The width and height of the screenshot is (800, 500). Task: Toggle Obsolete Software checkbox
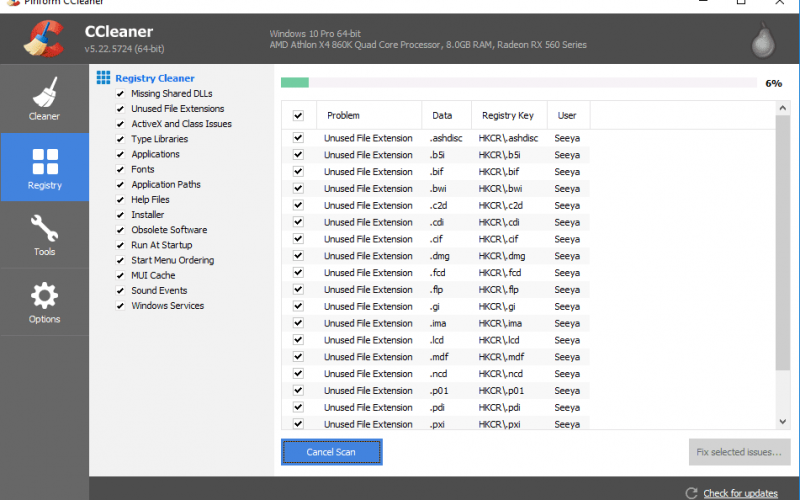(120, 230)
